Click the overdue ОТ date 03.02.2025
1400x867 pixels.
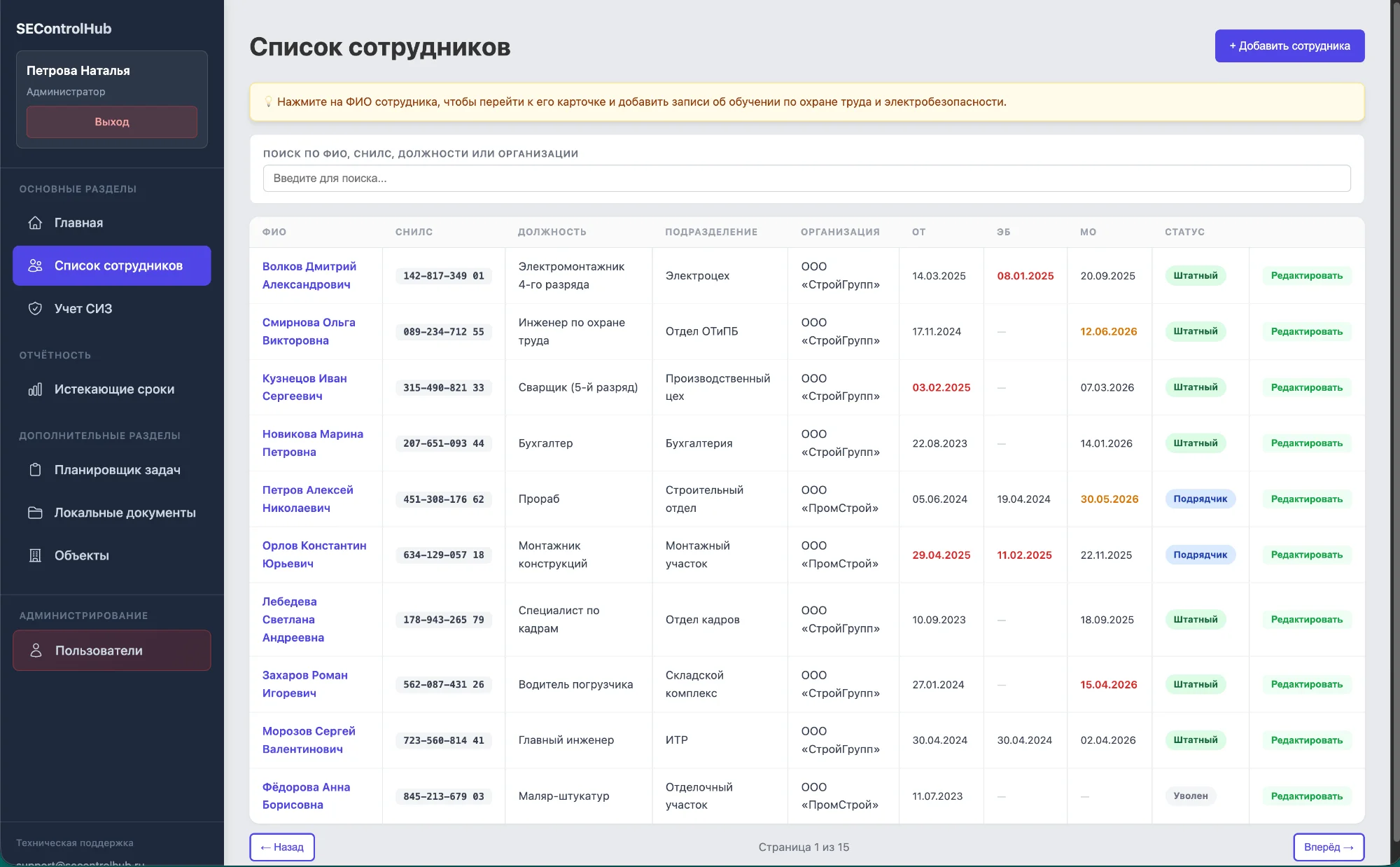coord(941,387)
